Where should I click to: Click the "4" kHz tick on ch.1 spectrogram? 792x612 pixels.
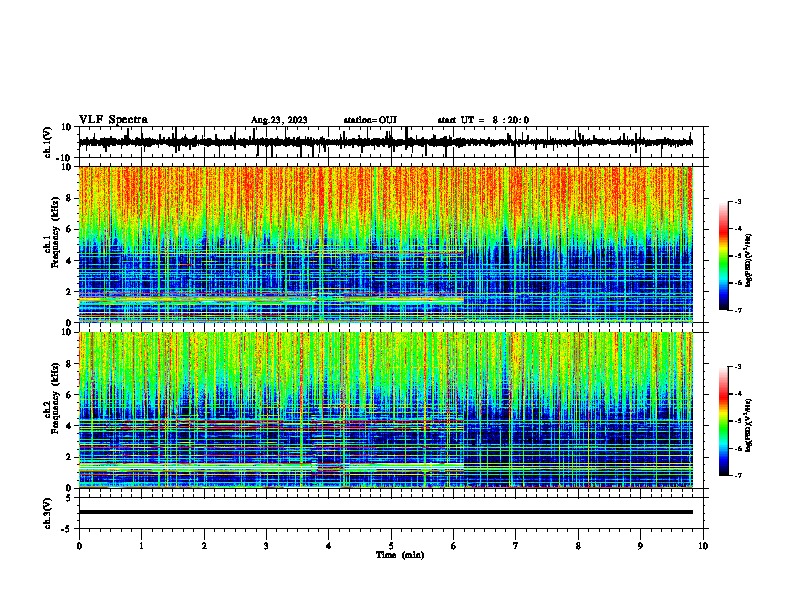pyautogui.click(x=69, y=261)
